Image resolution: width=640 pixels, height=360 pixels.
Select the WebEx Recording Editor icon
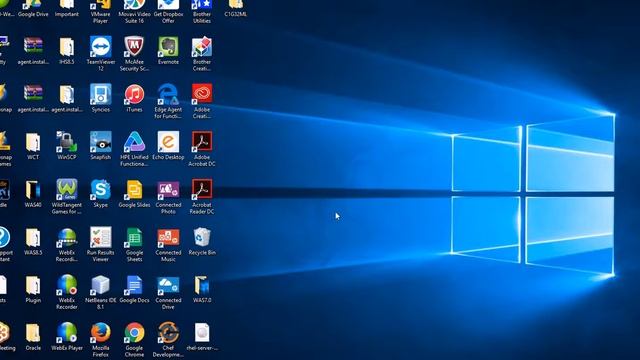pyautogui.click(x=67, y=238)
